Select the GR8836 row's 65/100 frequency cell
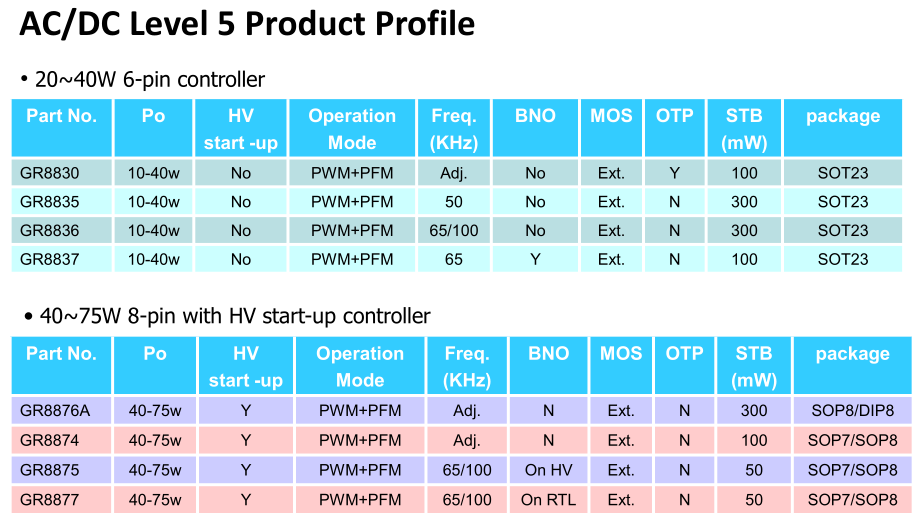This screenshot has height=515, width=912. 454,230
